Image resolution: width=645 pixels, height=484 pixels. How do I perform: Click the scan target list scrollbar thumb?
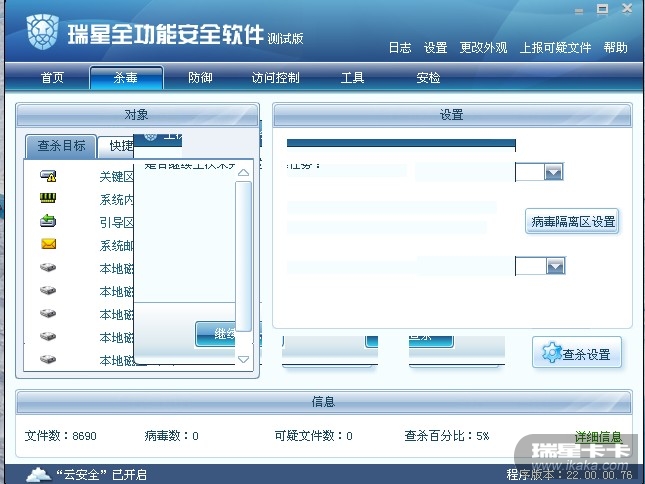point(244,256)
